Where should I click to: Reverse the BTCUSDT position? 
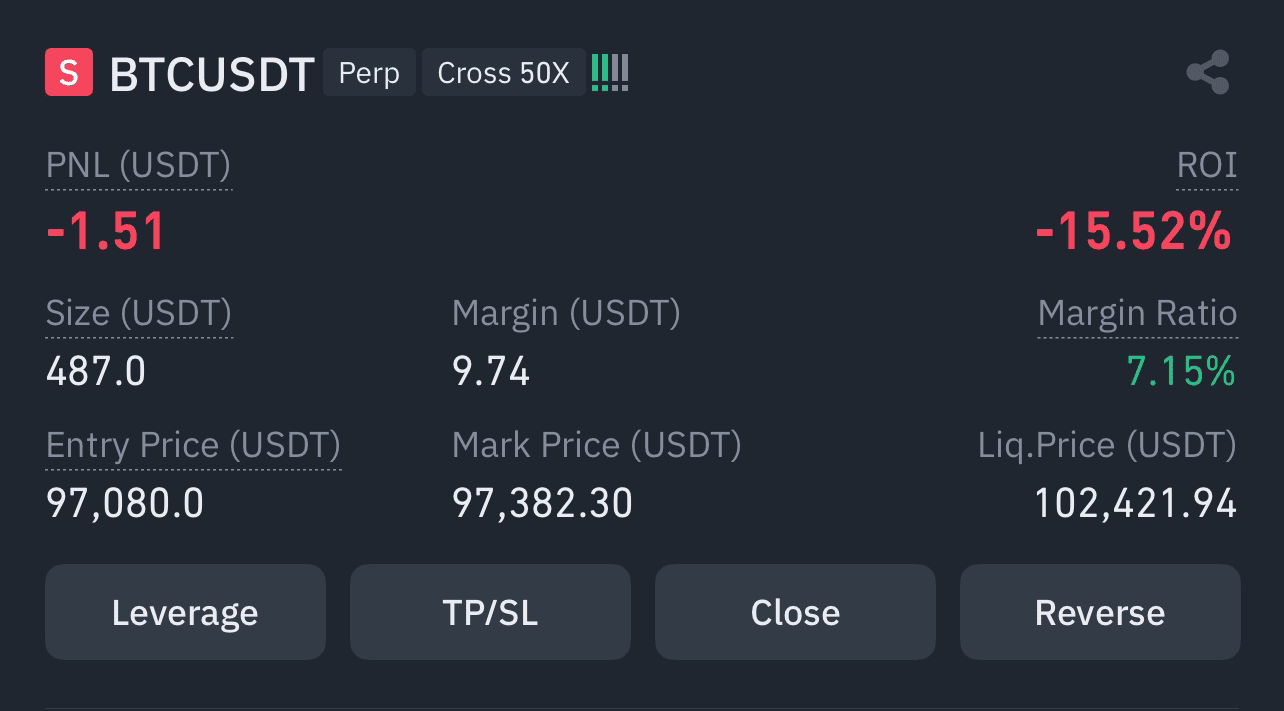pos(1100,612)
